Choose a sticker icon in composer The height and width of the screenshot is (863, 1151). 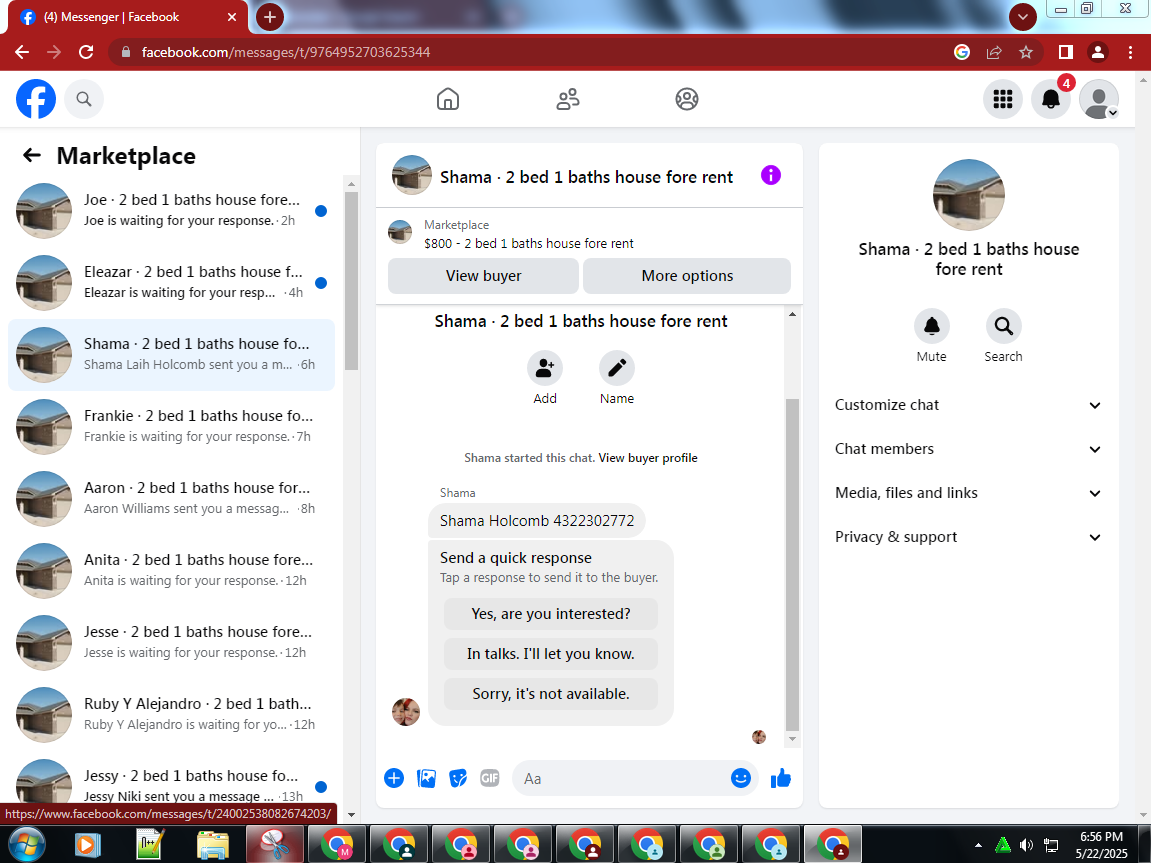(x=458, y=779)
